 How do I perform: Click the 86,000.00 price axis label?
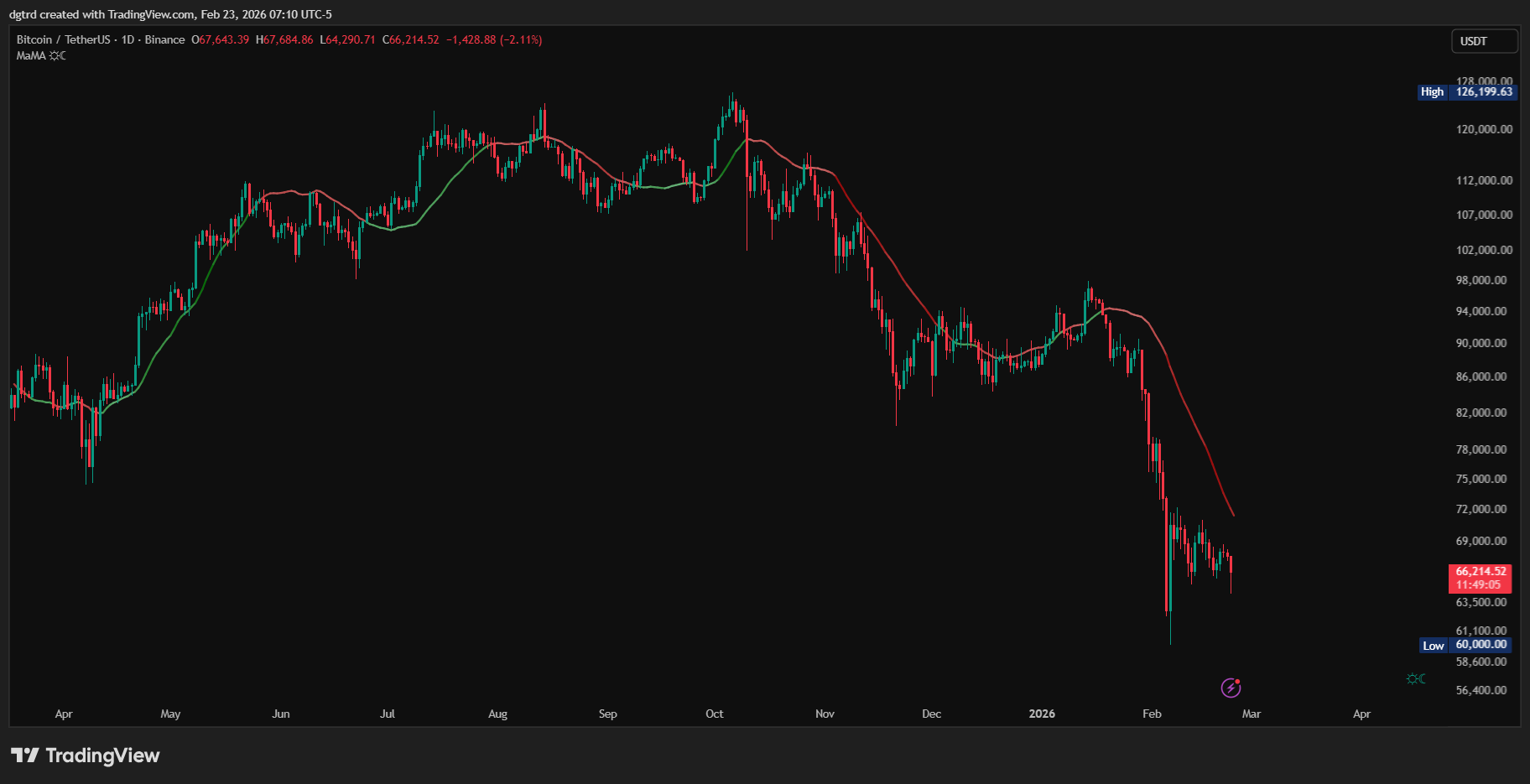[1481, 377]
